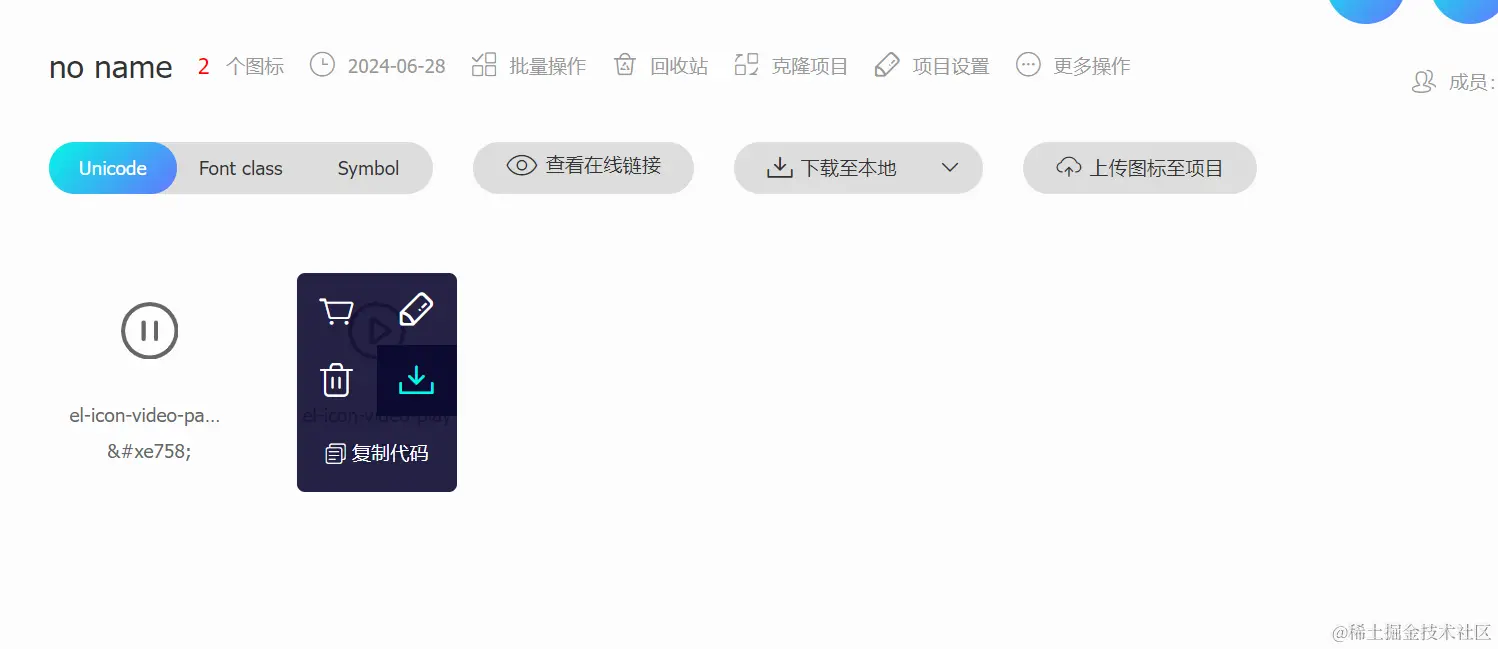Choose 克隆项目 to clone project
Viewport: 1498px width, 649px height.
(791, 66)
